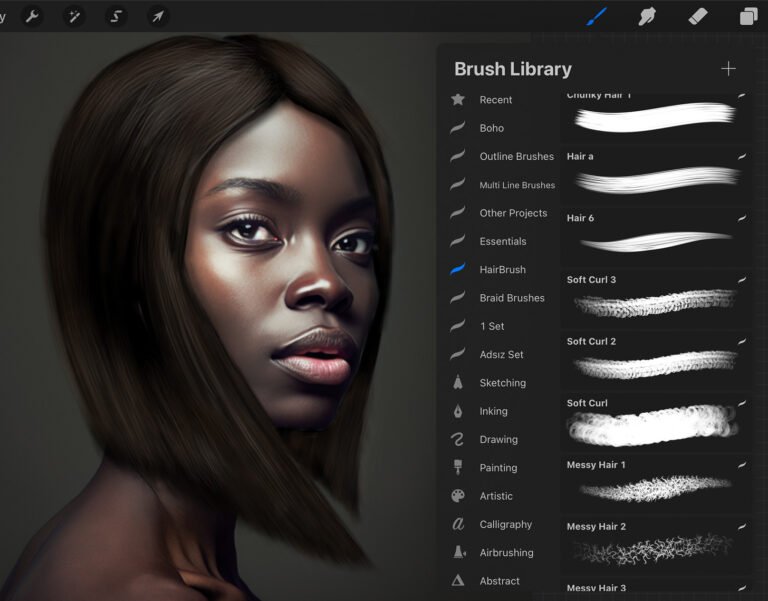Open the Layers panel icon

point(748,17)
